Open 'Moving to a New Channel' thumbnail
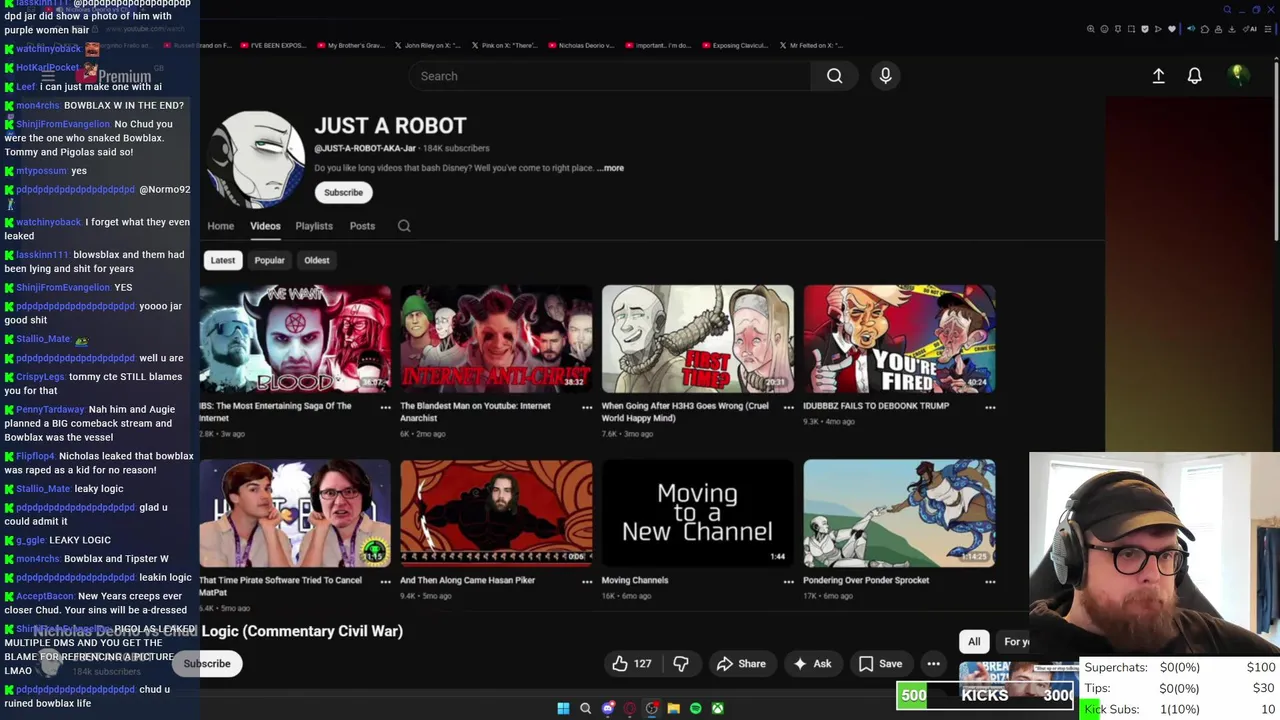Image resolution: width=1280 pixels, height=720 pixels. 698,513
